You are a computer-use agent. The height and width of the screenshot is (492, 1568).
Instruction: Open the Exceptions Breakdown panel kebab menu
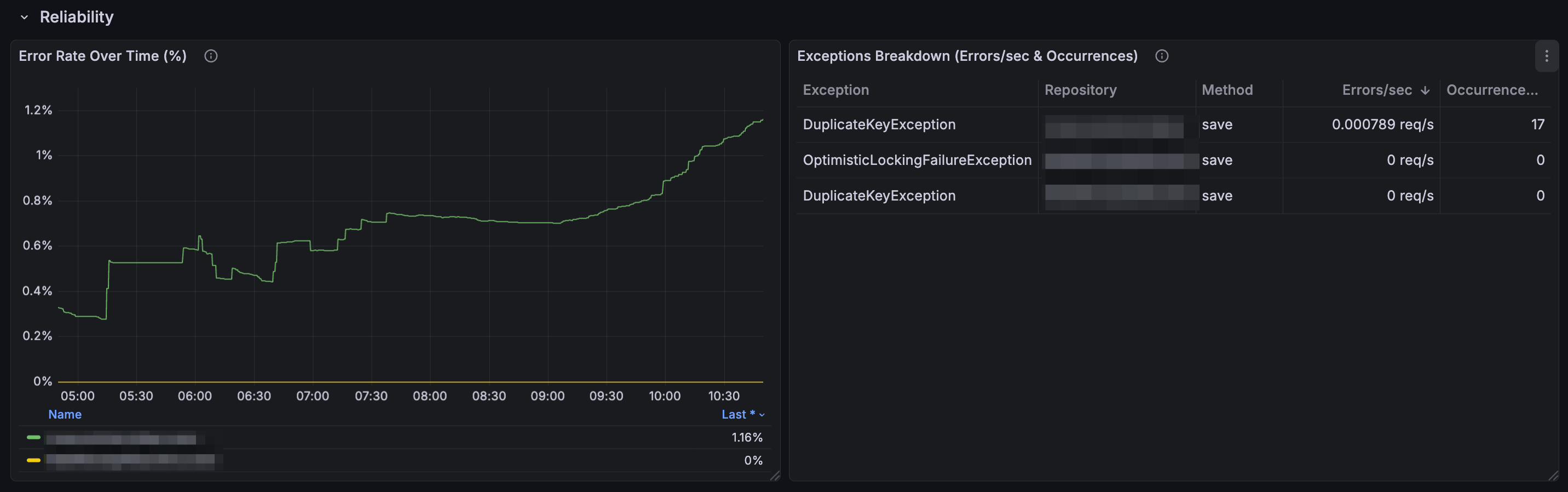click(1546, 56)
